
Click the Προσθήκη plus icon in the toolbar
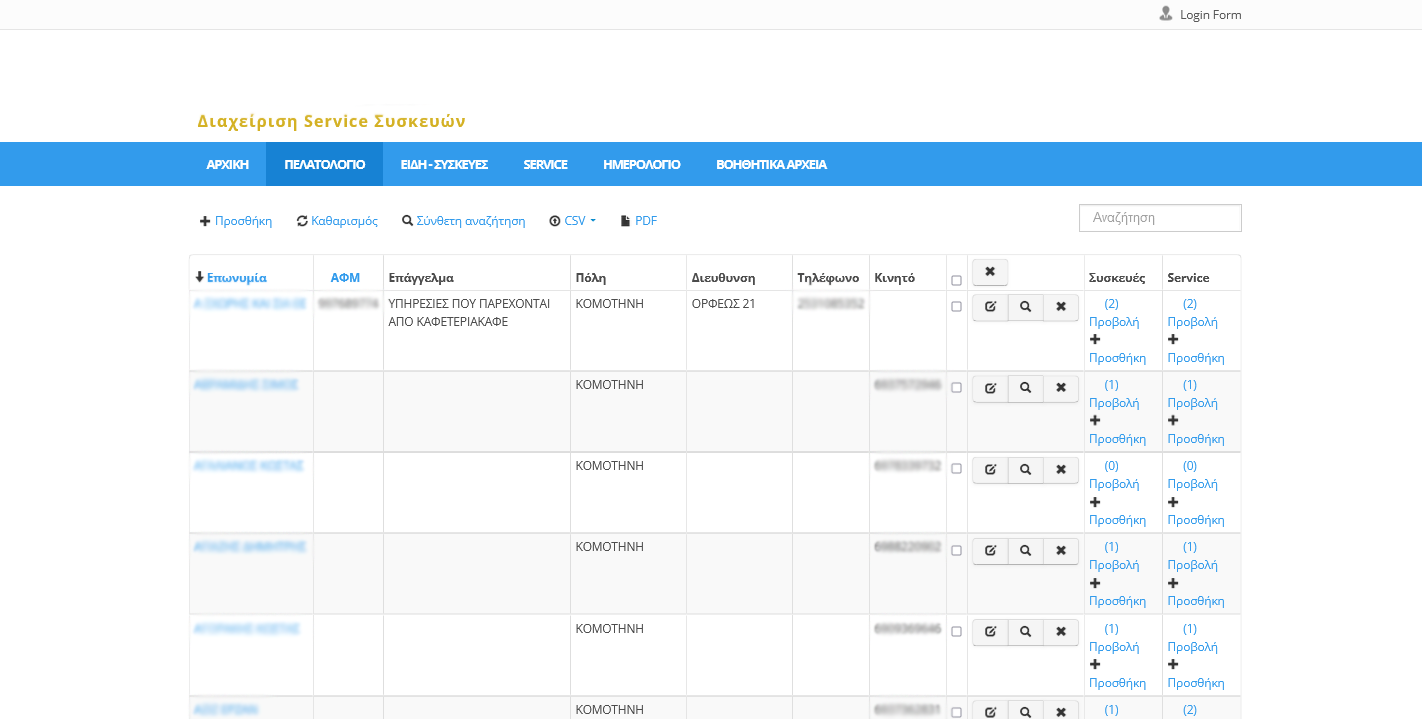[205, 221]
